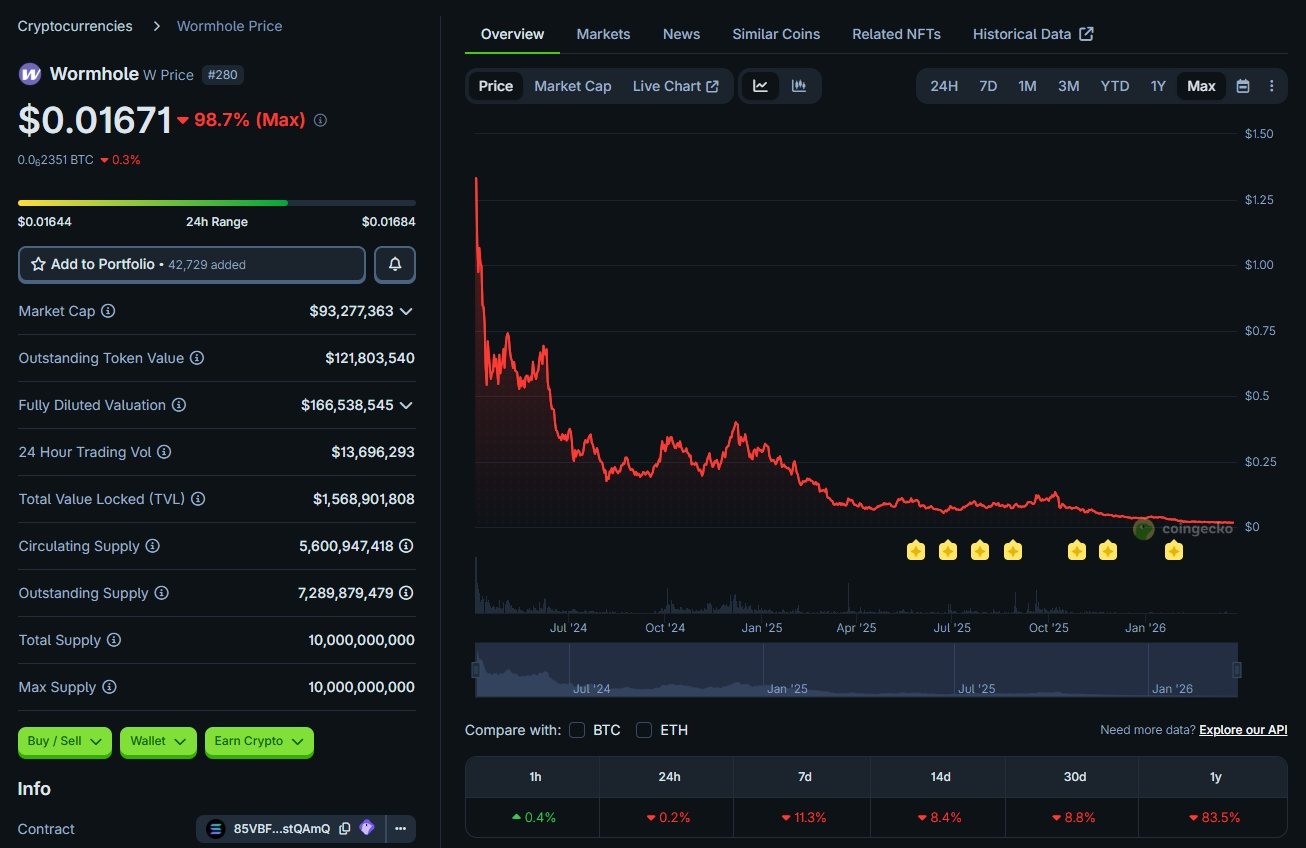Click the Market Cap info icon
The image size is (1306, 848).
click(x=108, y=311)
